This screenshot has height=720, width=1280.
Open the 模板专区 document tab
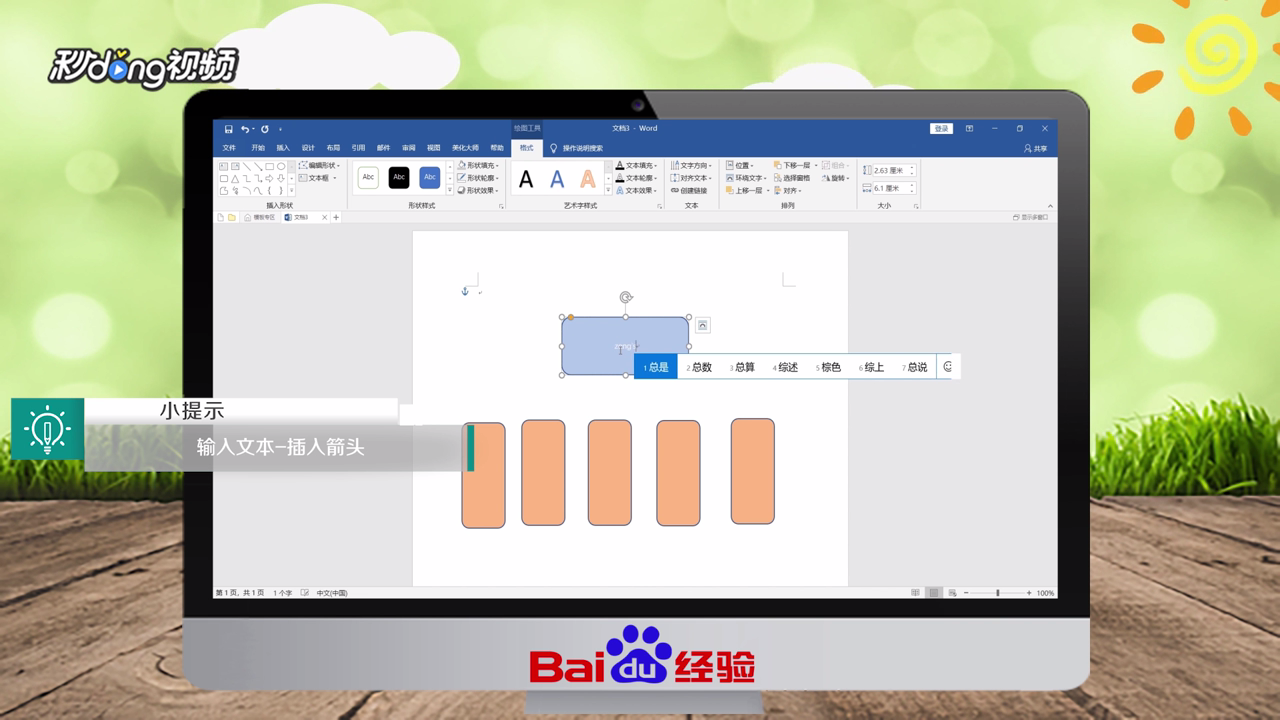coord(260,217)
